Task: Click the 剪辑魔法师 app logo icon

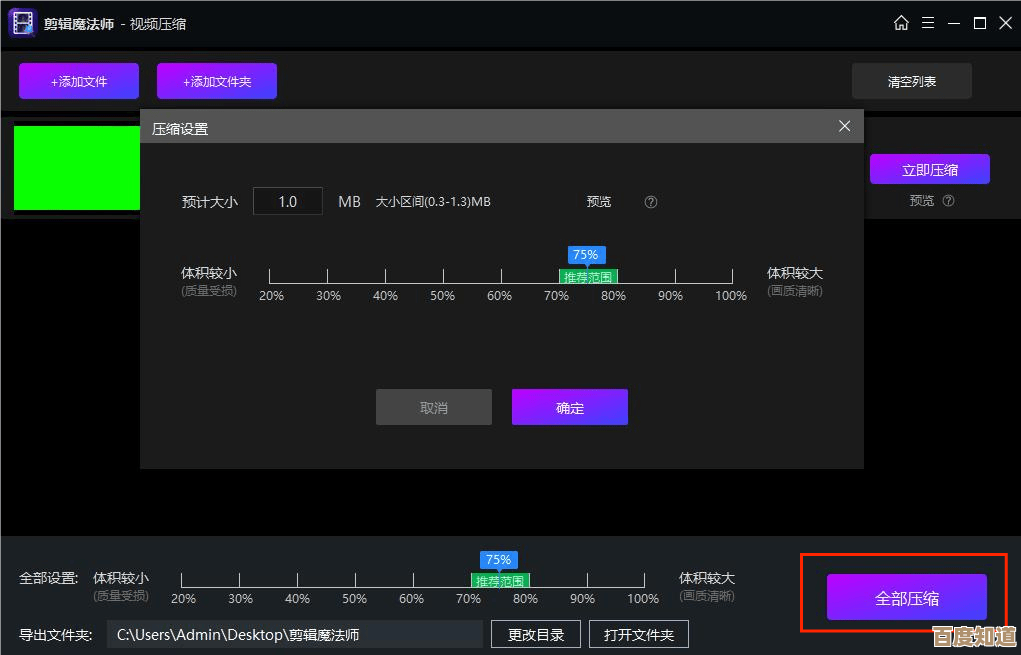Action: pos(21,22)
